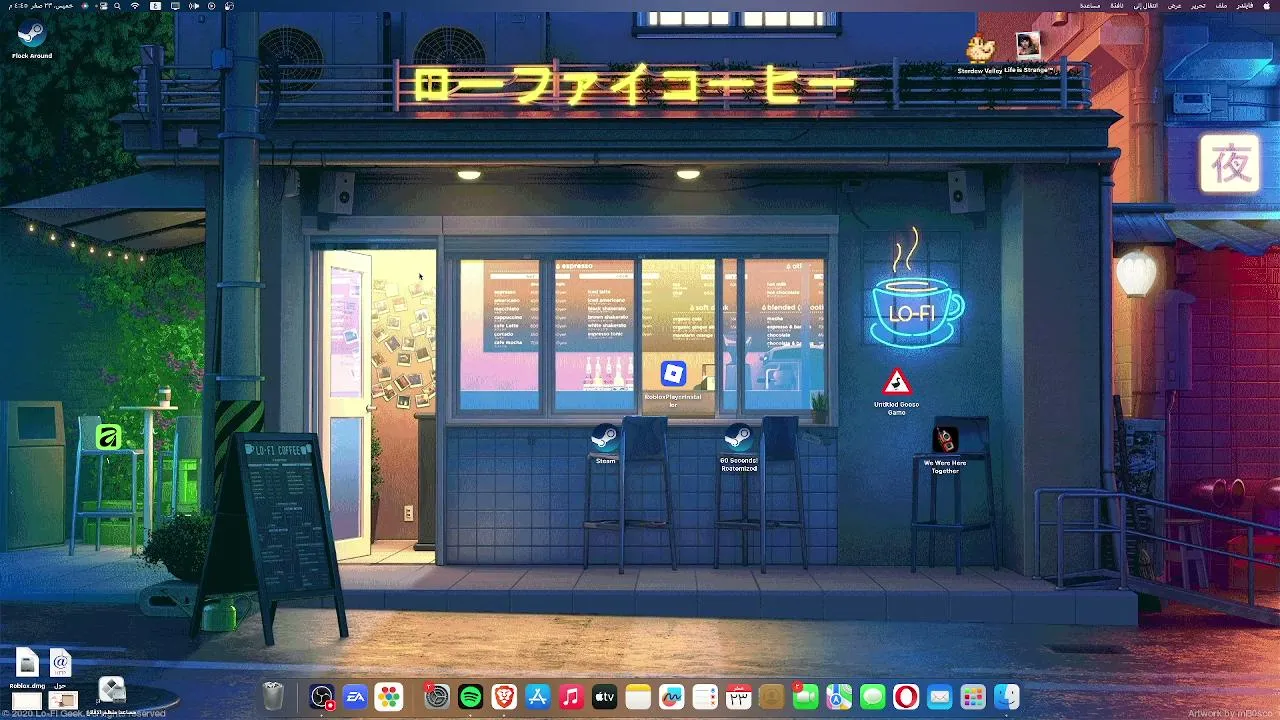Screen dimensions: 1280x720
Task: Open System Settings from the Dock
Action: 437,697
